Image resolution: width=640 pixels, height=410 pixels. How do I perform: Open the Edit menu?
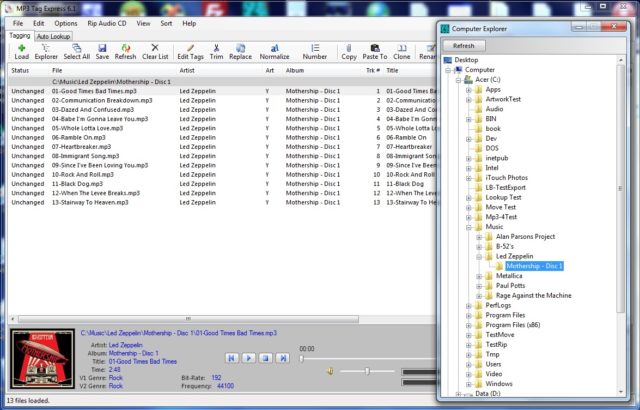click(x=39, y=23)
